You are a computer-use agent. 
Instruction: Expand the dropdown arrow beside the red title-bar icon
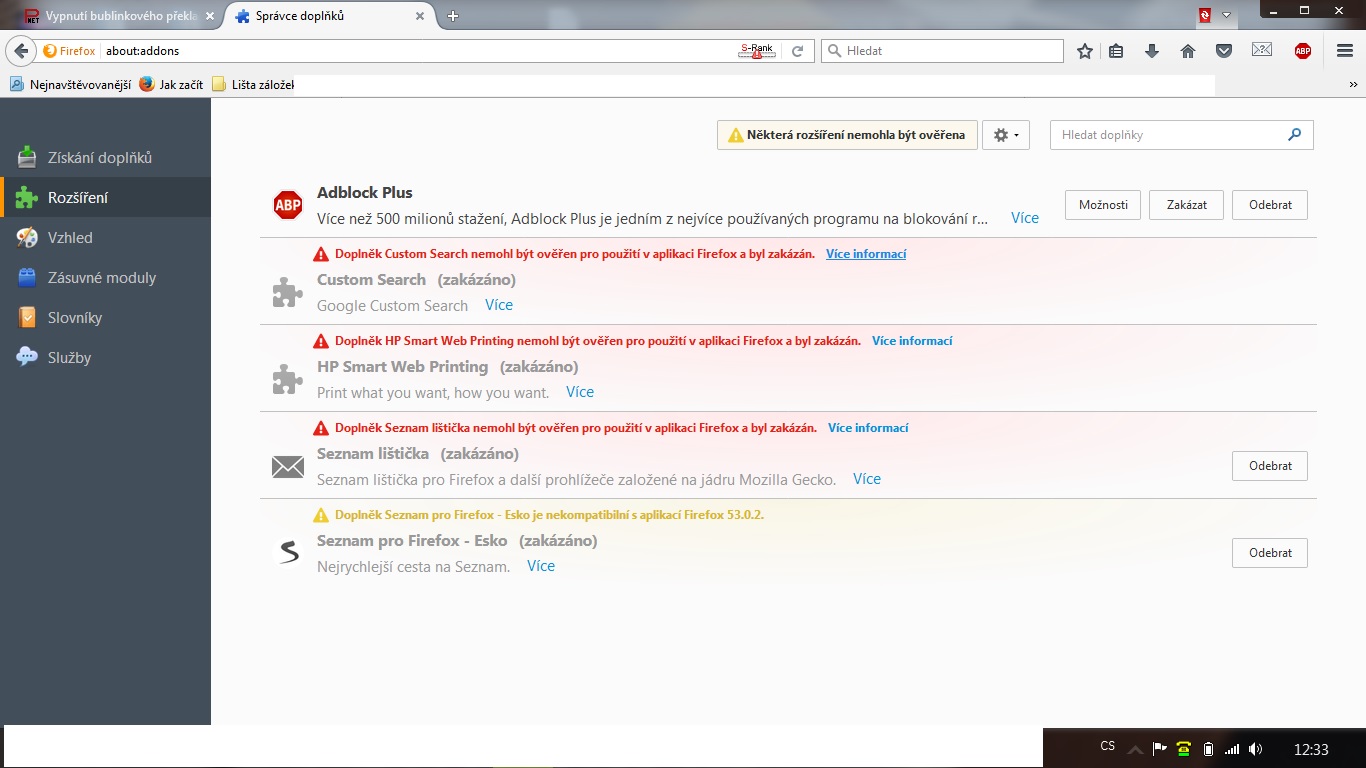click(x=1227, y=15)
